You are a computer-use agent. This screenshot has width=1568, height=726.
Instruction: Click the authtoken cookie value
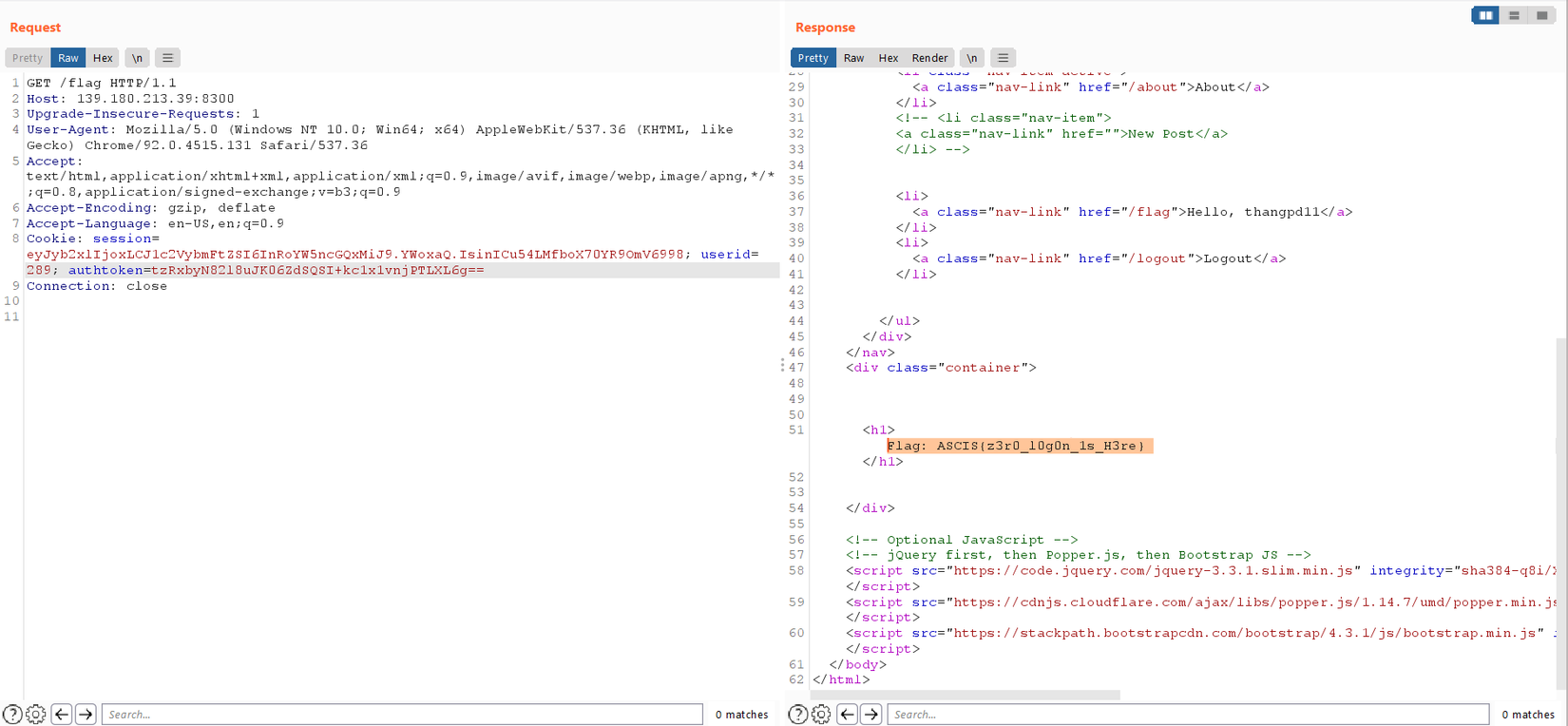[317, 270]
